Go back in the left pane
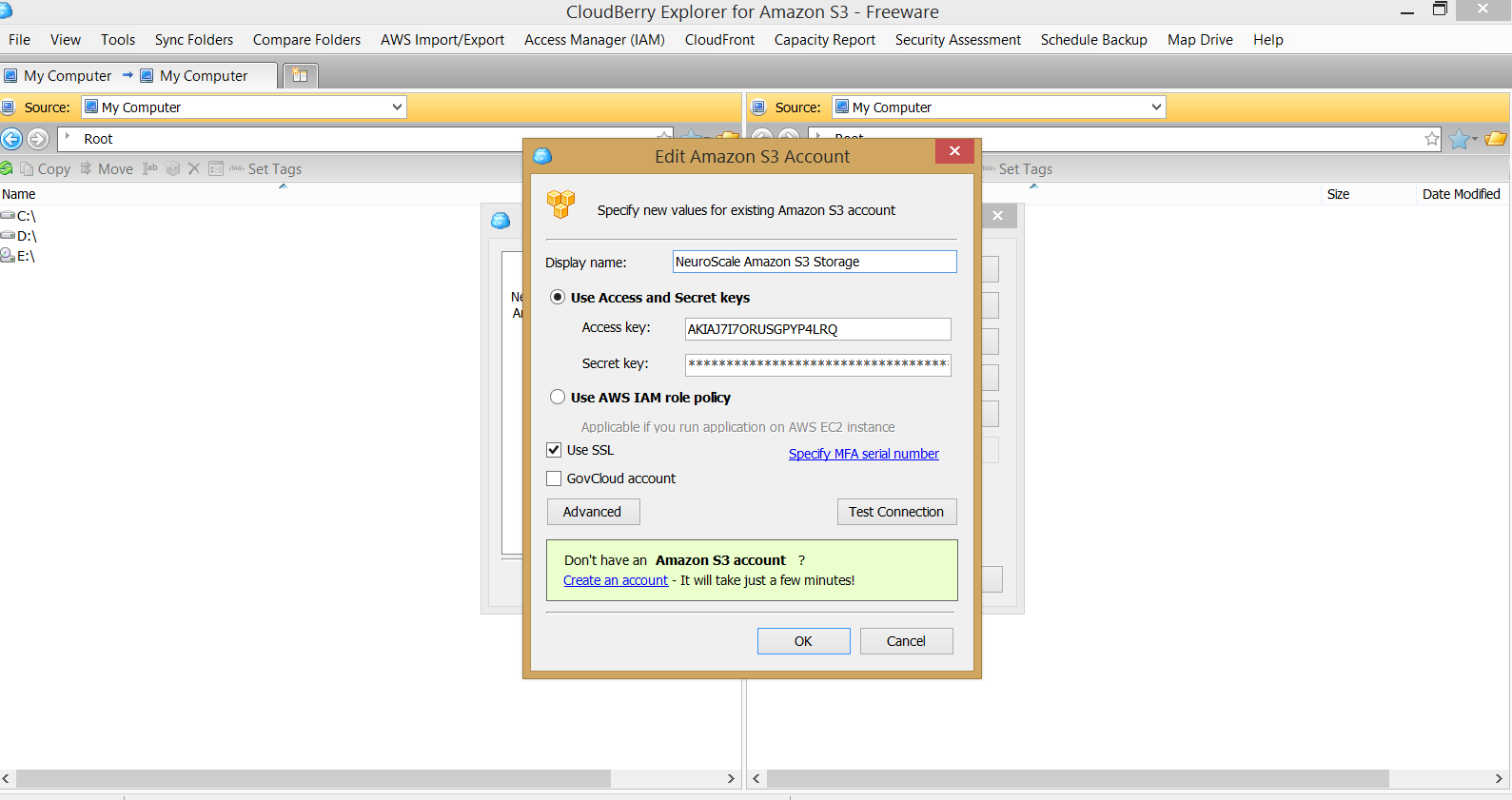Screen dimensions: 1512x800 11,139
